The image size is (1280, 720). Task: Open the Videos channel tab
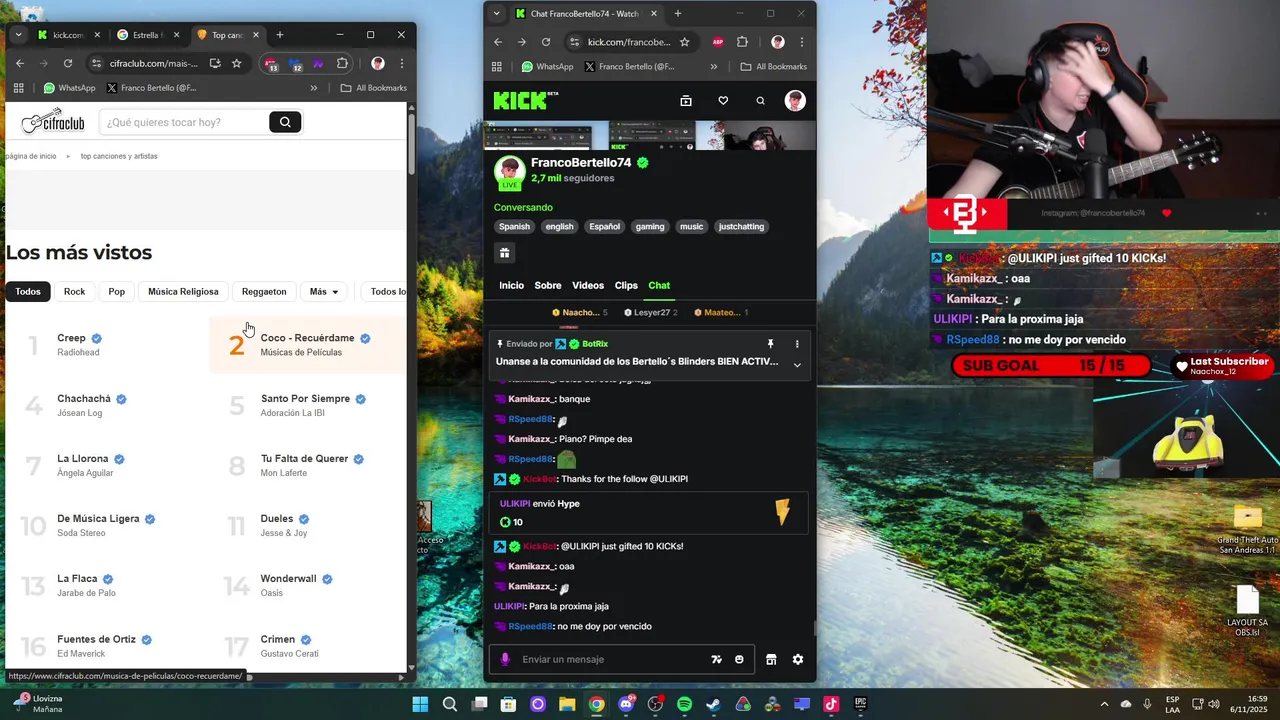(588, 286)
